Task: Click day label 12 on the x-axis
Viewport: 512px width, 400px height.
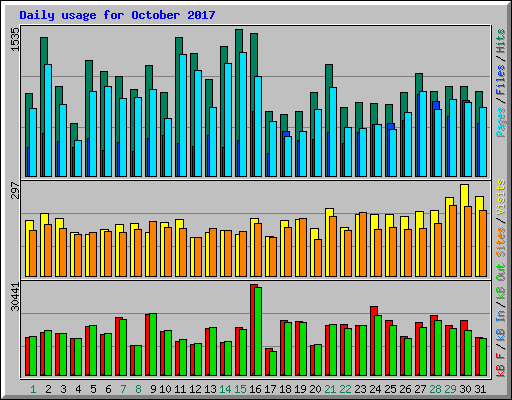Action: tap(195, 389)
